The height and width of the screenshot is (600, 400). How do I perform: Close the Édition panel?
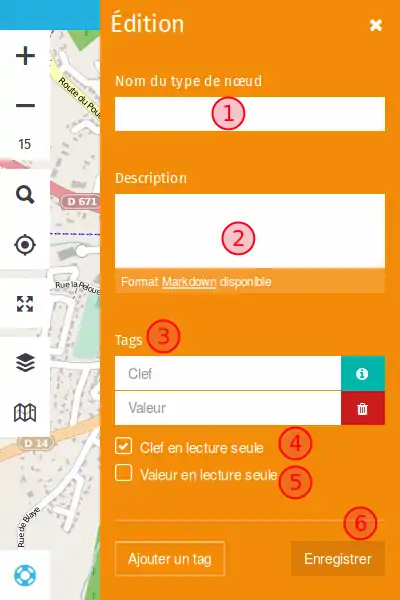[x=376, y=25]
